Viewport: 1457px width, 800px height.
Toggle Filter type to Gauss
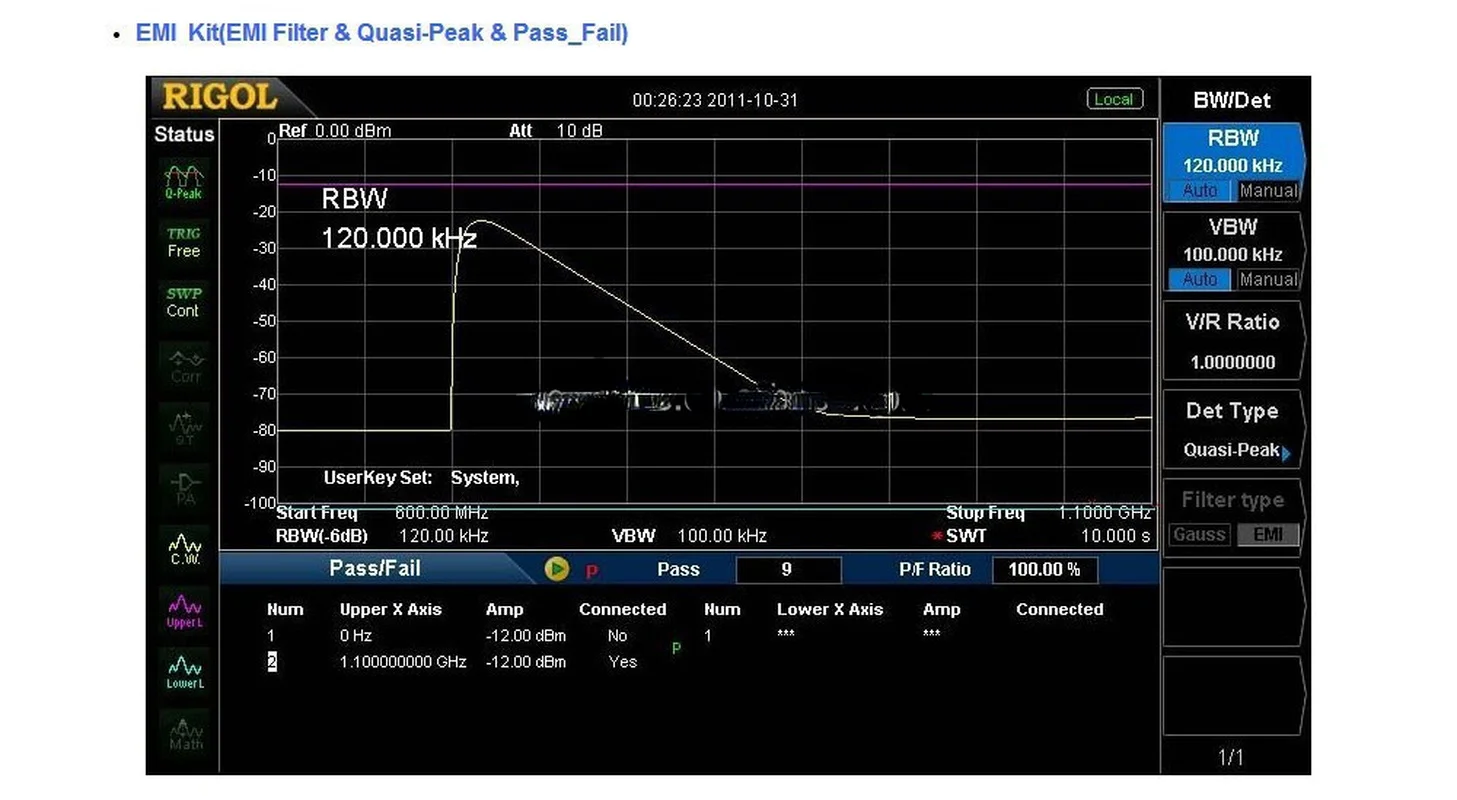coord(1199,534)
